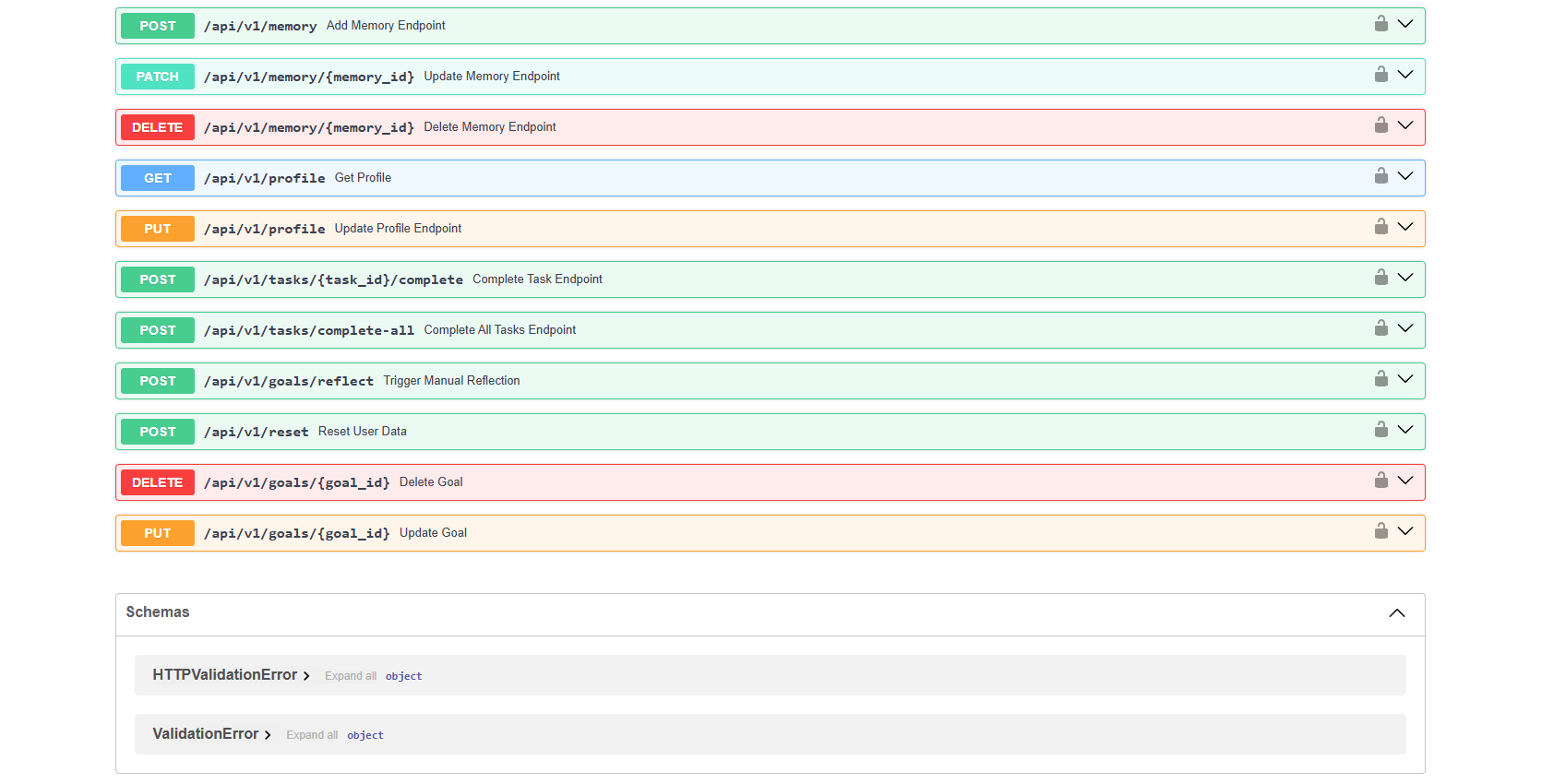Expand the Delete Goal chevron
Viewport: 1554px width, 784px height.
point(1405,481)
